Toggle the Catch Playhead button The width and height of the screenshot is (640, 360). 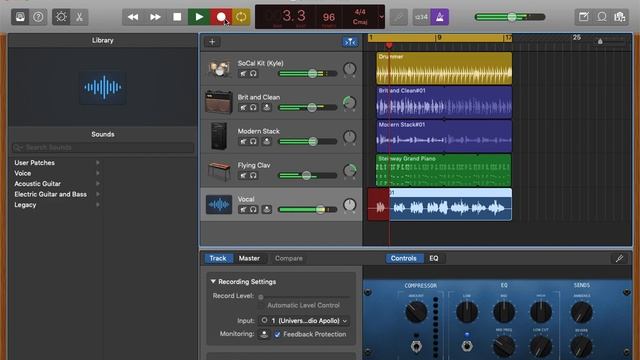click(x=350, y=42)
